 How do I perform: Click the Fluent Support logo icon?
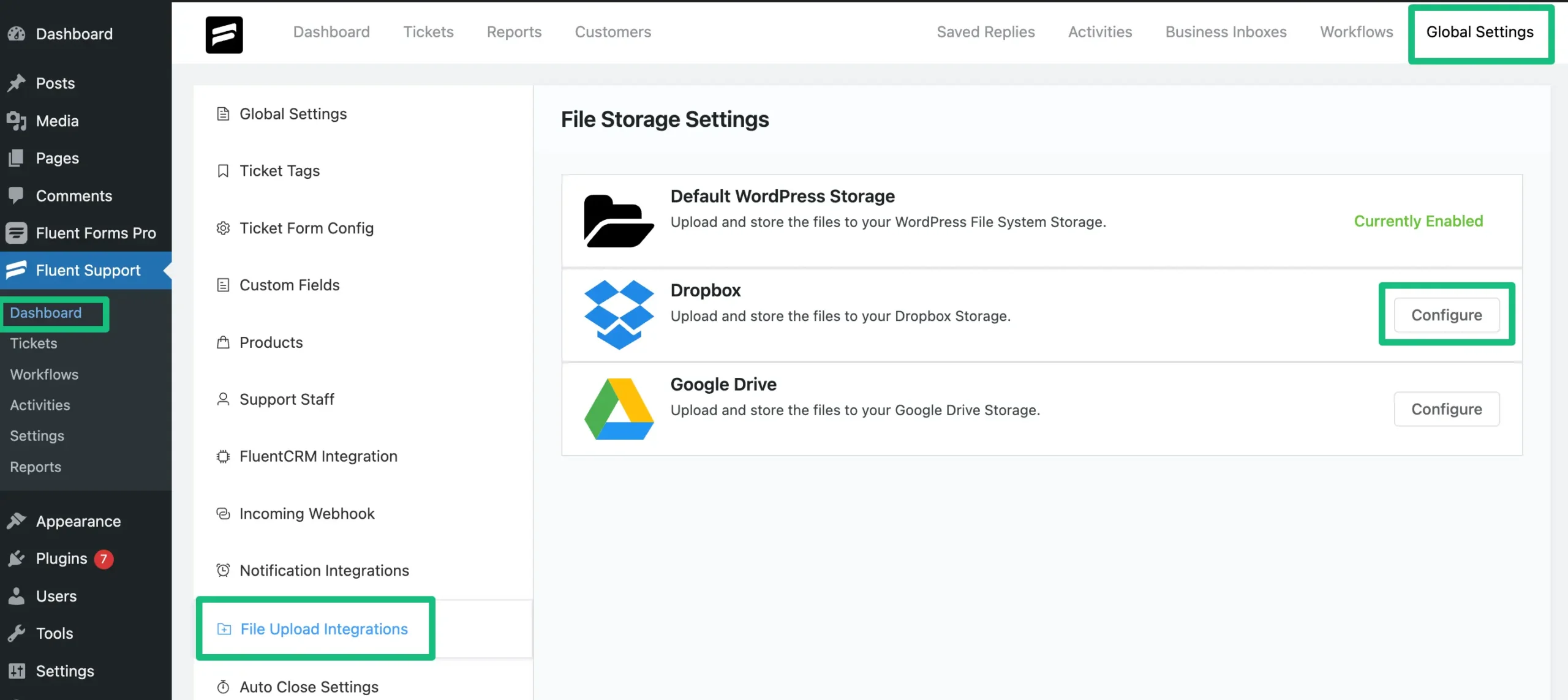coord(224,34)
